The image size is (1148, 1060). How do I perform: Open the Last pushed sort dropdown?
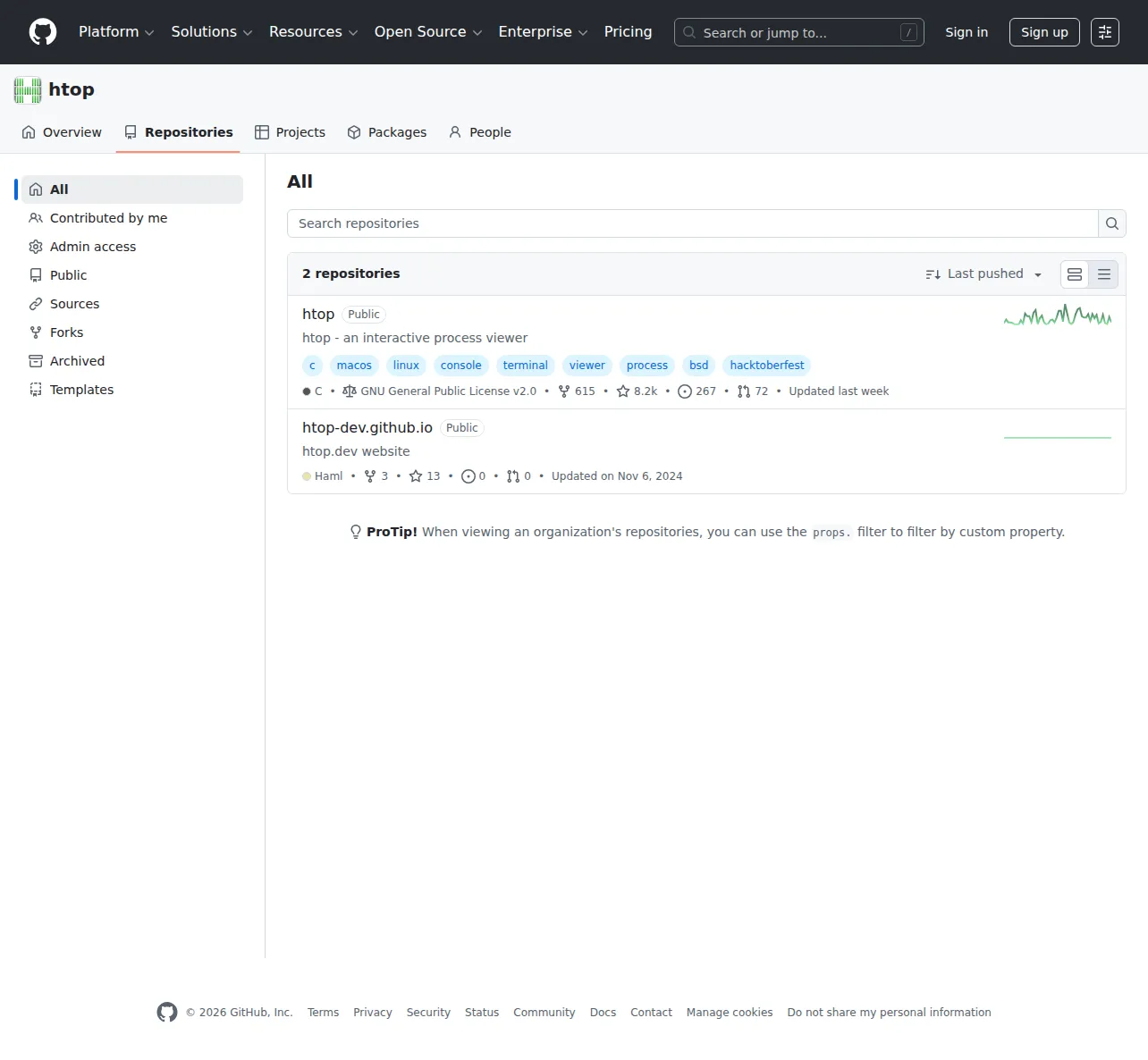click(x=983, y=274)
